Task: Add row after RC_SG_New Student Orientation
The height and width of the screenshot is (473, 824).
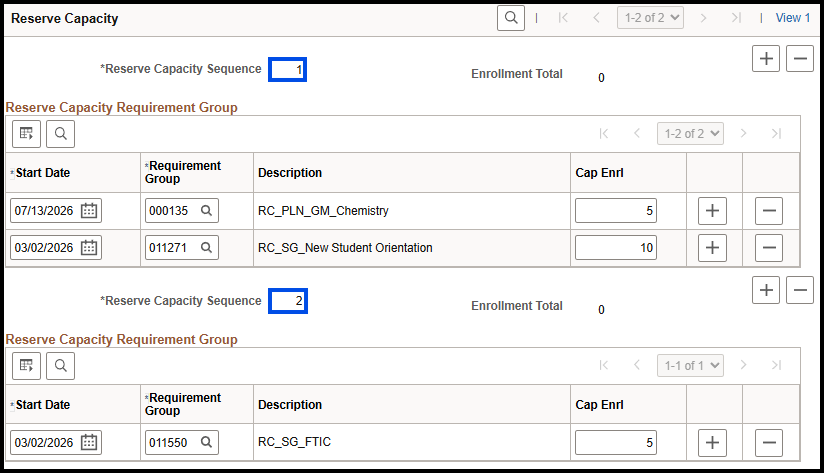Action: pyautogui.click(x=712, y=248)
